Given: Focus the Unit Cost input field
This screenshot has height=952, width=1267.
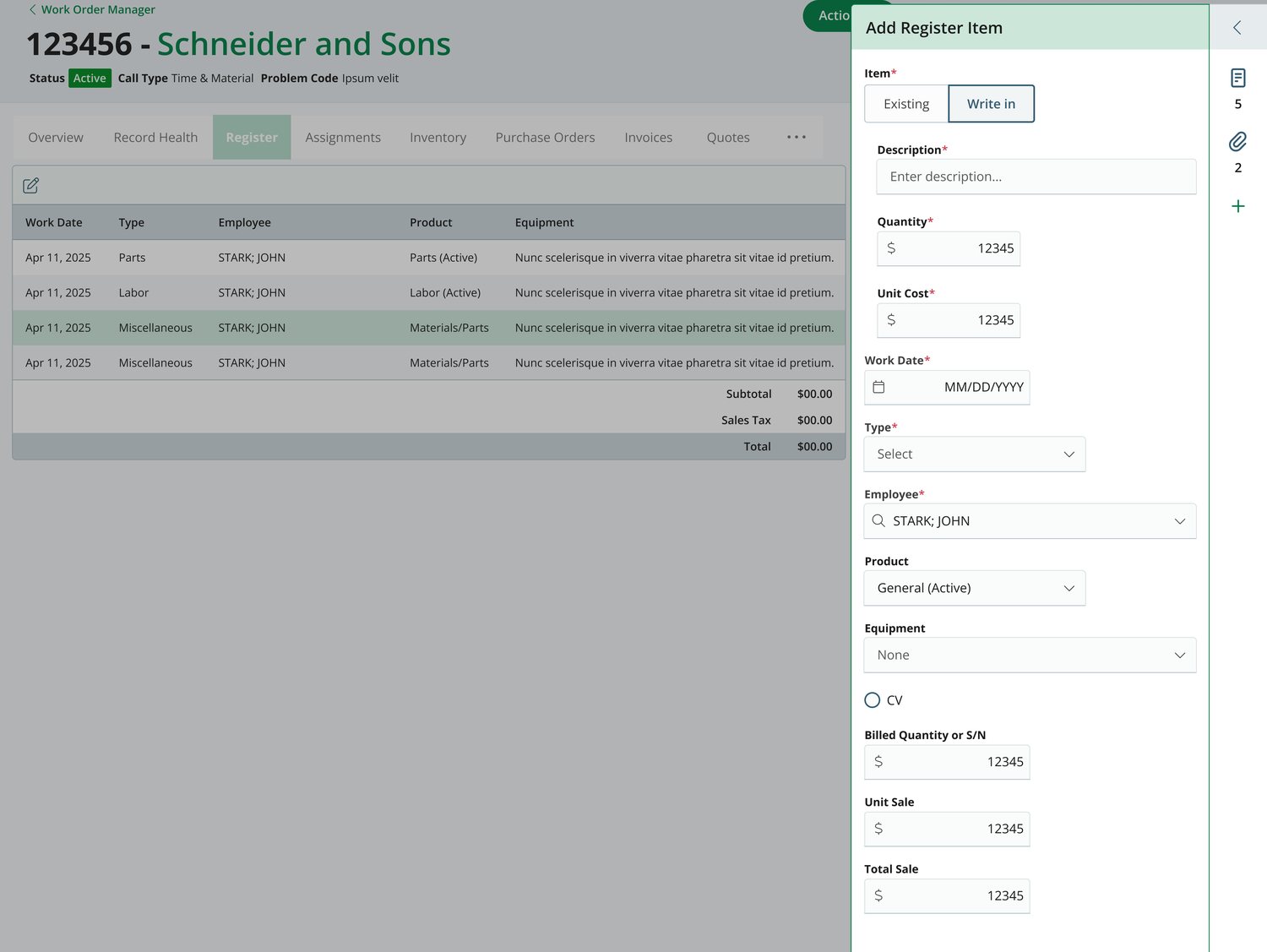Looking at the screenshot, I should [949, 320].
